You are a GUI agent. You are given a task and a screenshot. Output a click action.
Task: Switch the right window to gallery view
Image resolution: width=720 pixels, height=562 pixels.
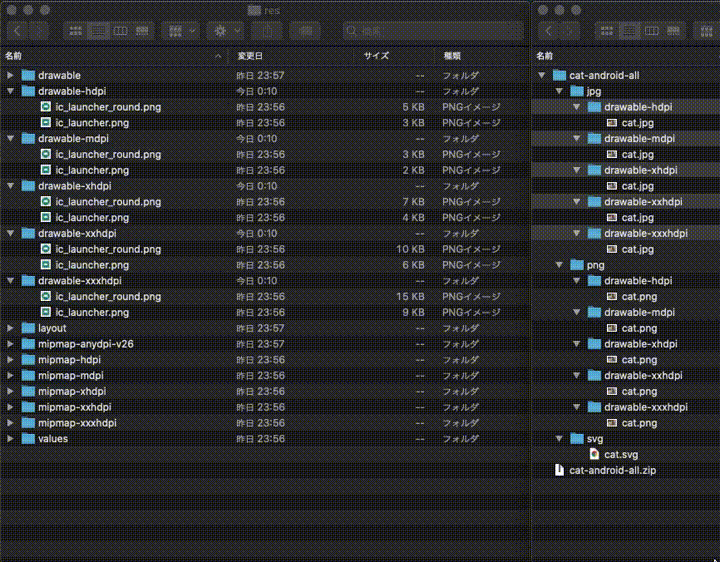(674, 31)
